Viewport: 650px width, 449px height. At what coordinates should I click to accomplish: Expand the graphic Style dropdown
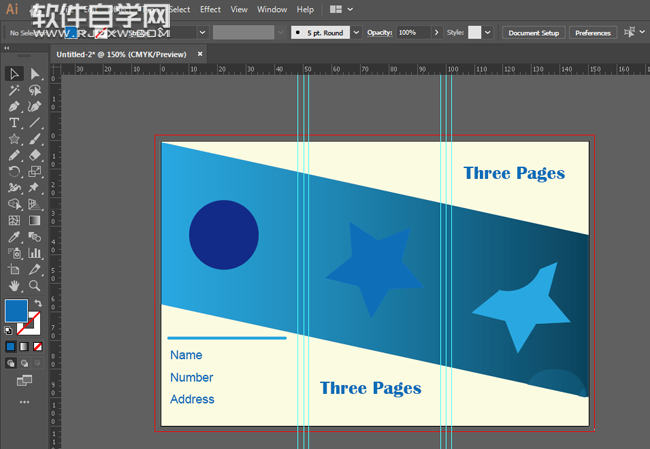coord(487,33)
